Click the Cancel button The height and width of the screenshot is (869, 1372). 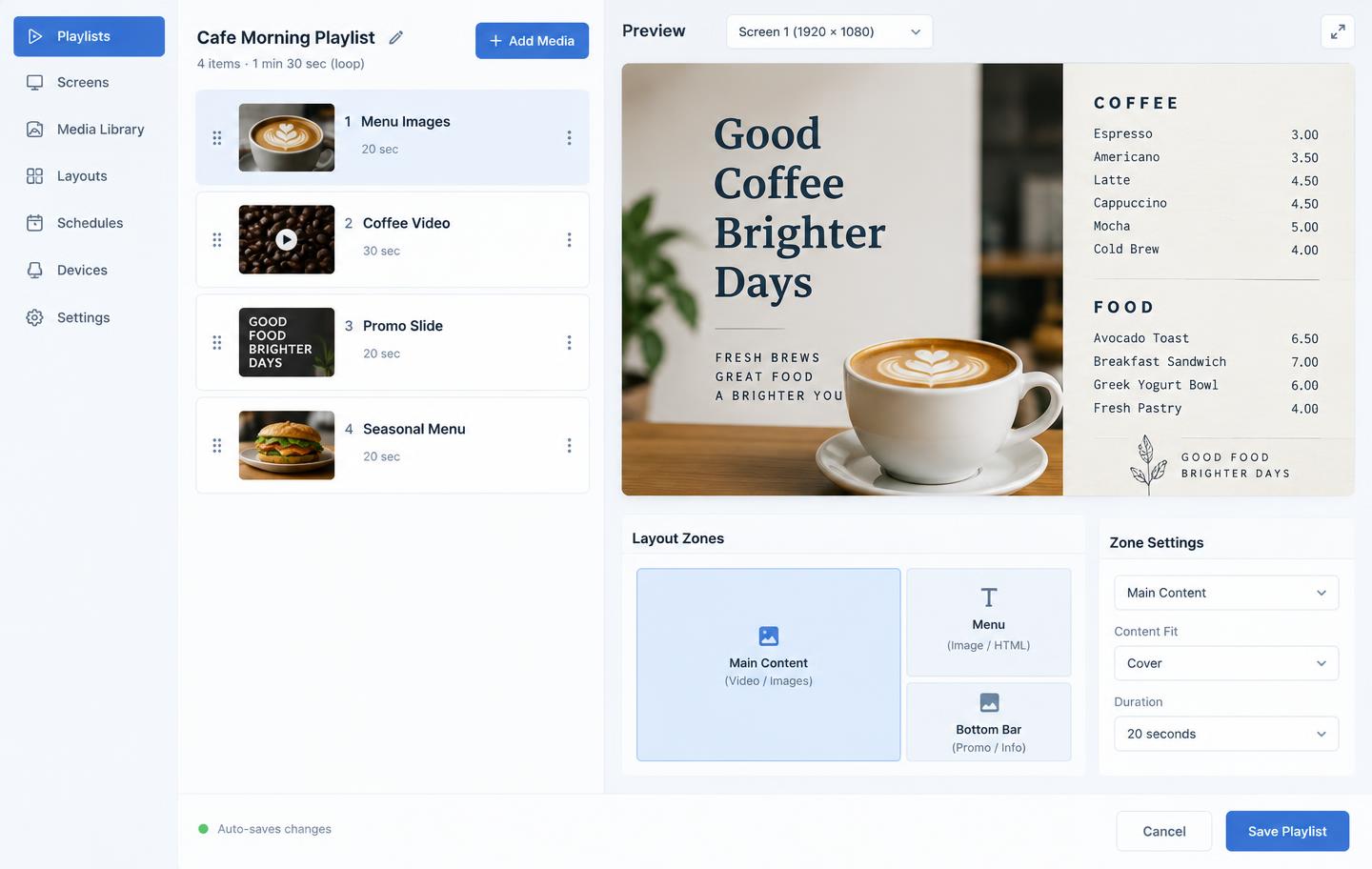pos(1164,831)
